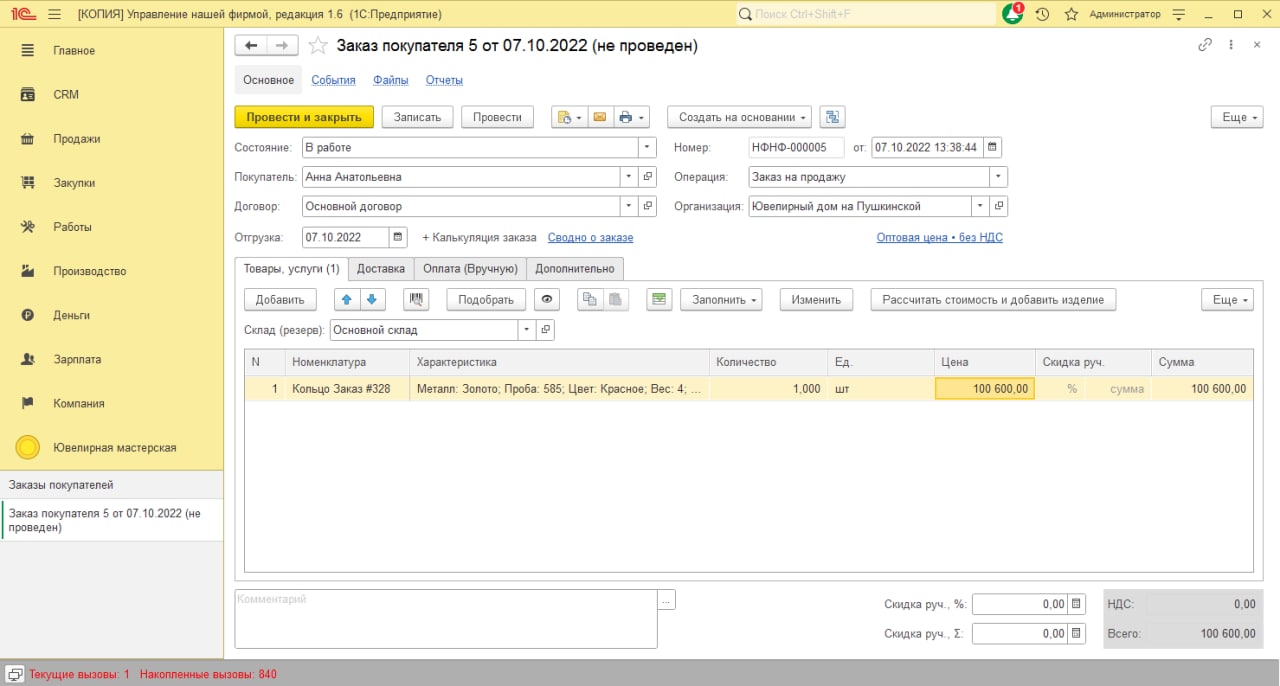
Task: Toggle the eye visibility button
Action: pyautogui.click(x=547, y=299)
